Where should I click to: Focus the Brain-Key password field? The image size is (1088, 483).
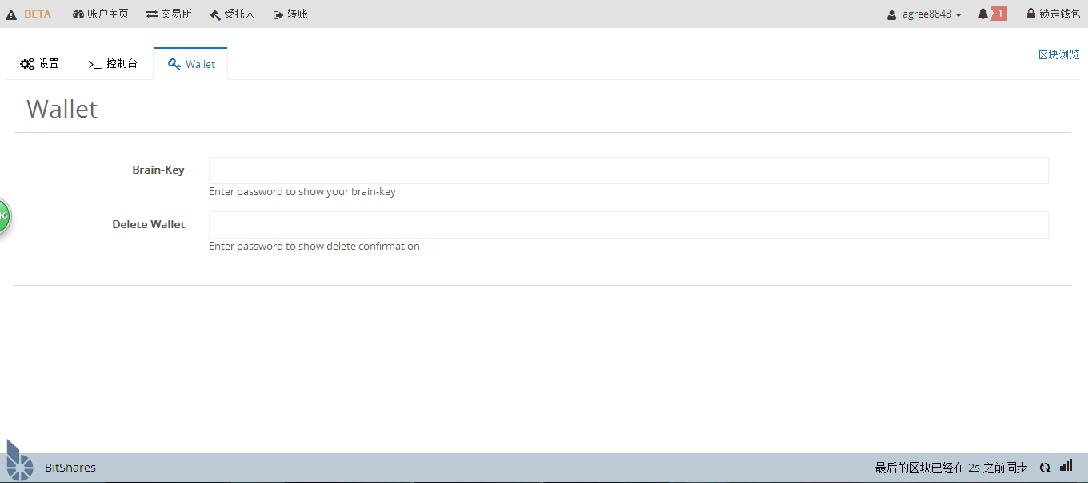[628, 170]
